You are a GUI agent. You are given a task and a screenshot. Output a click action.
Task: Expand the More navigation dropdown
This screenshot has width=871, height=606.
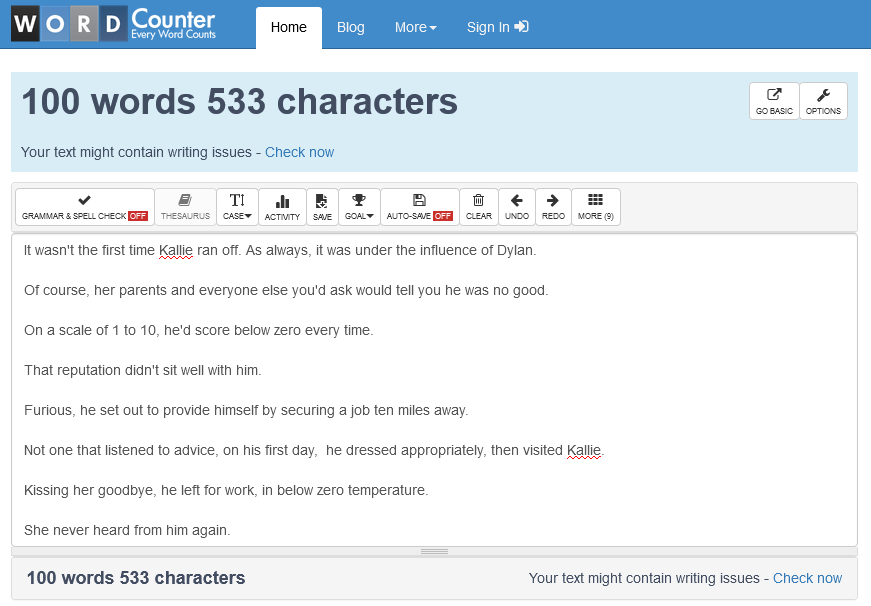tap(416, 27)
